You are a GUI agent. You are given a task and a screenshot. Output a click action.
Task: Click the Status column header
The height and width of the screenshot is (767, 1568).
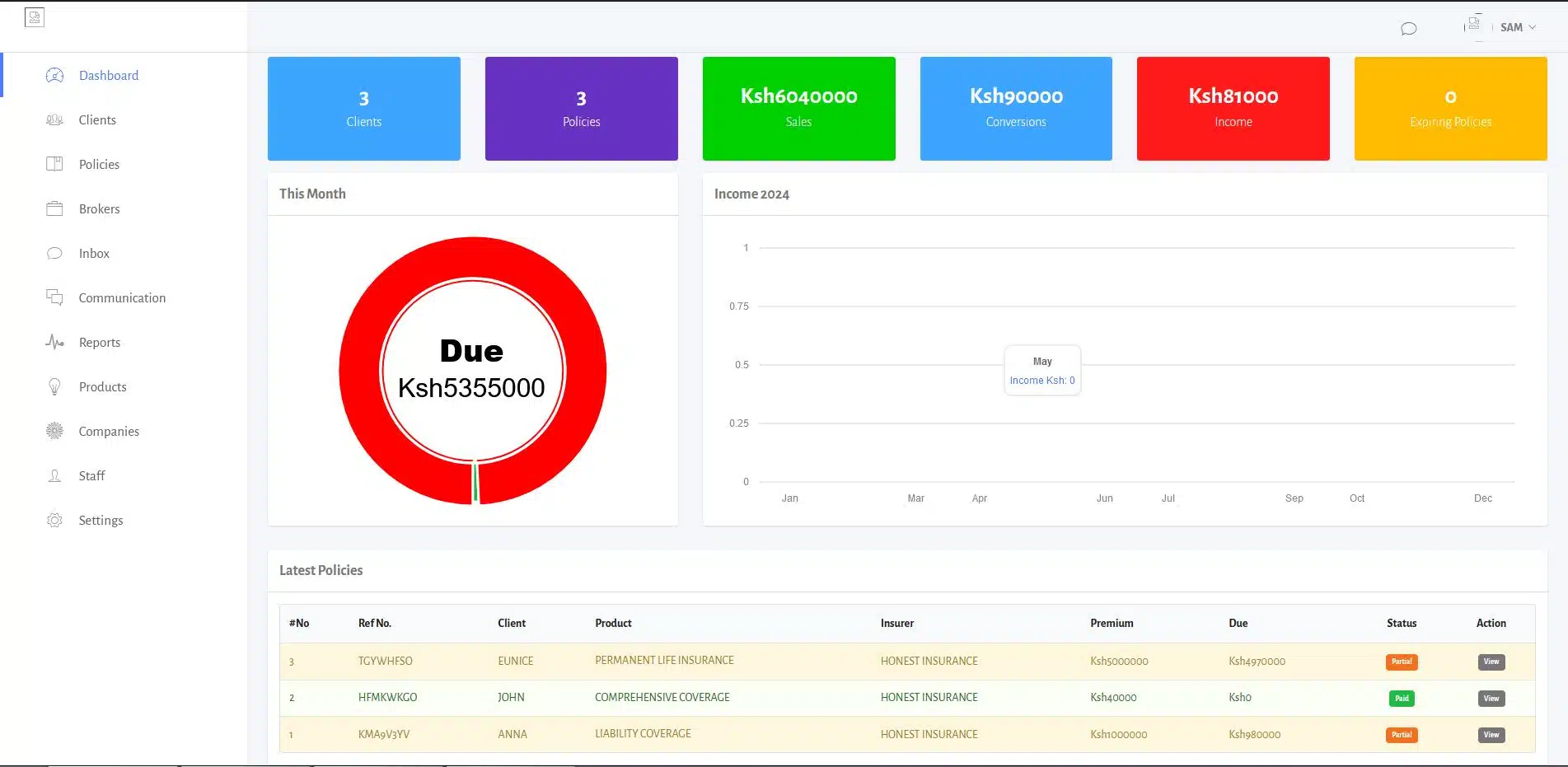(1402, 624)
